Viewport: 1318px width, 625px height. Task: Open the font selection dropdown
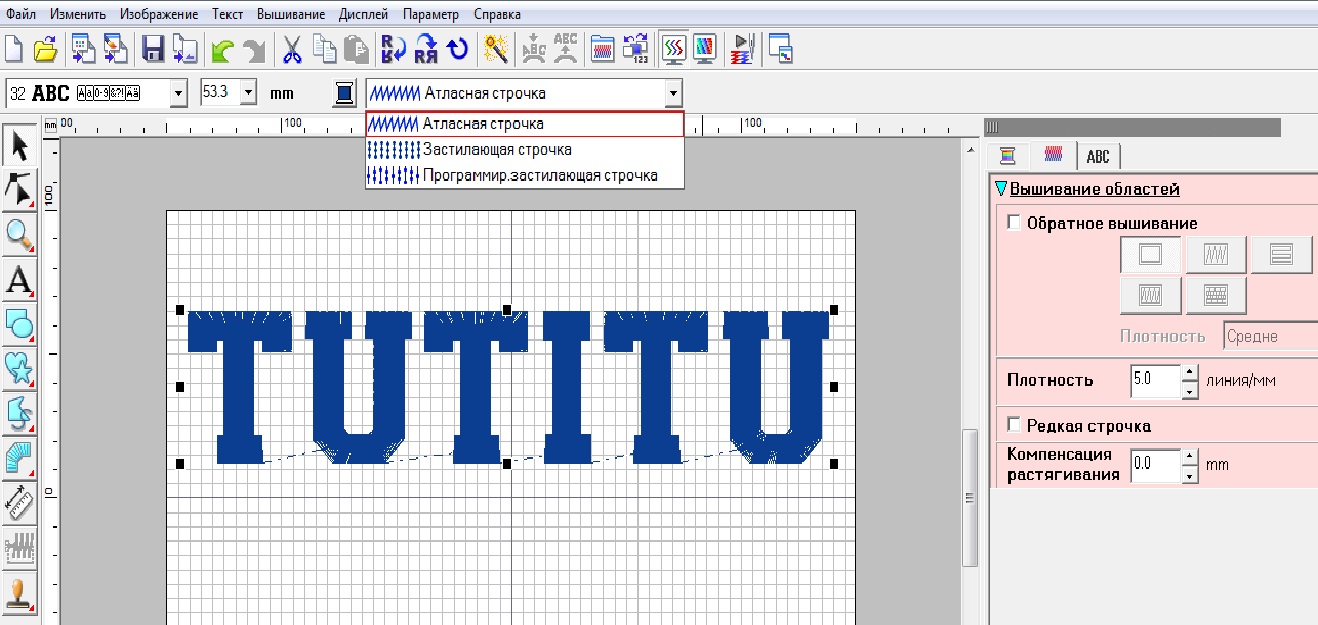tap(179, 94)
